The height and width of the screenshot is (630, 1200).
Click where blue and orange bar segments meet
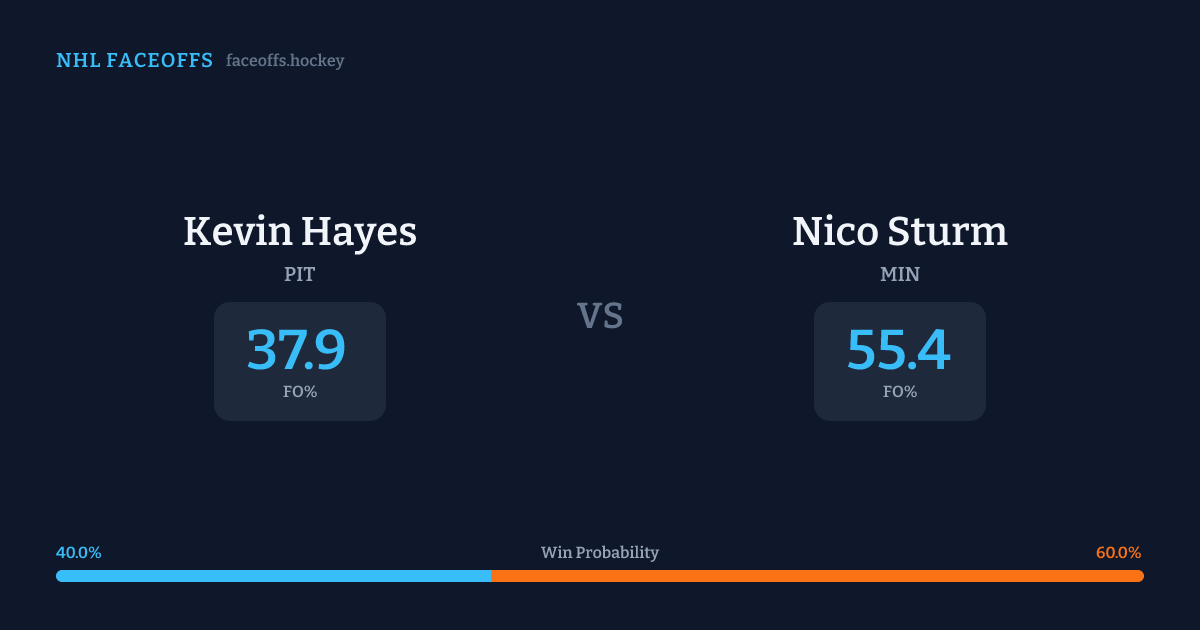491,576
